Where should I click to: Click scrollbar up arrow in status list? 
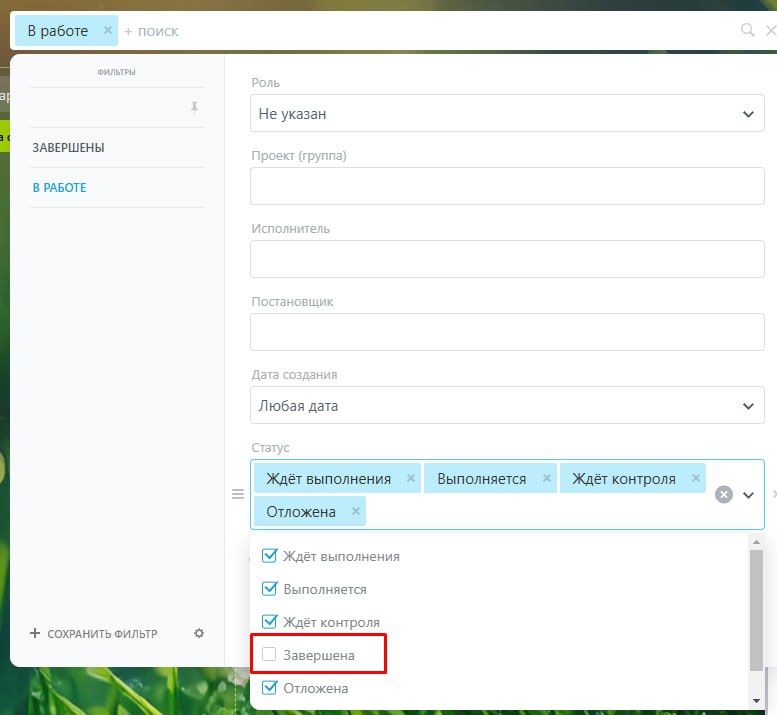pos(756,542)
